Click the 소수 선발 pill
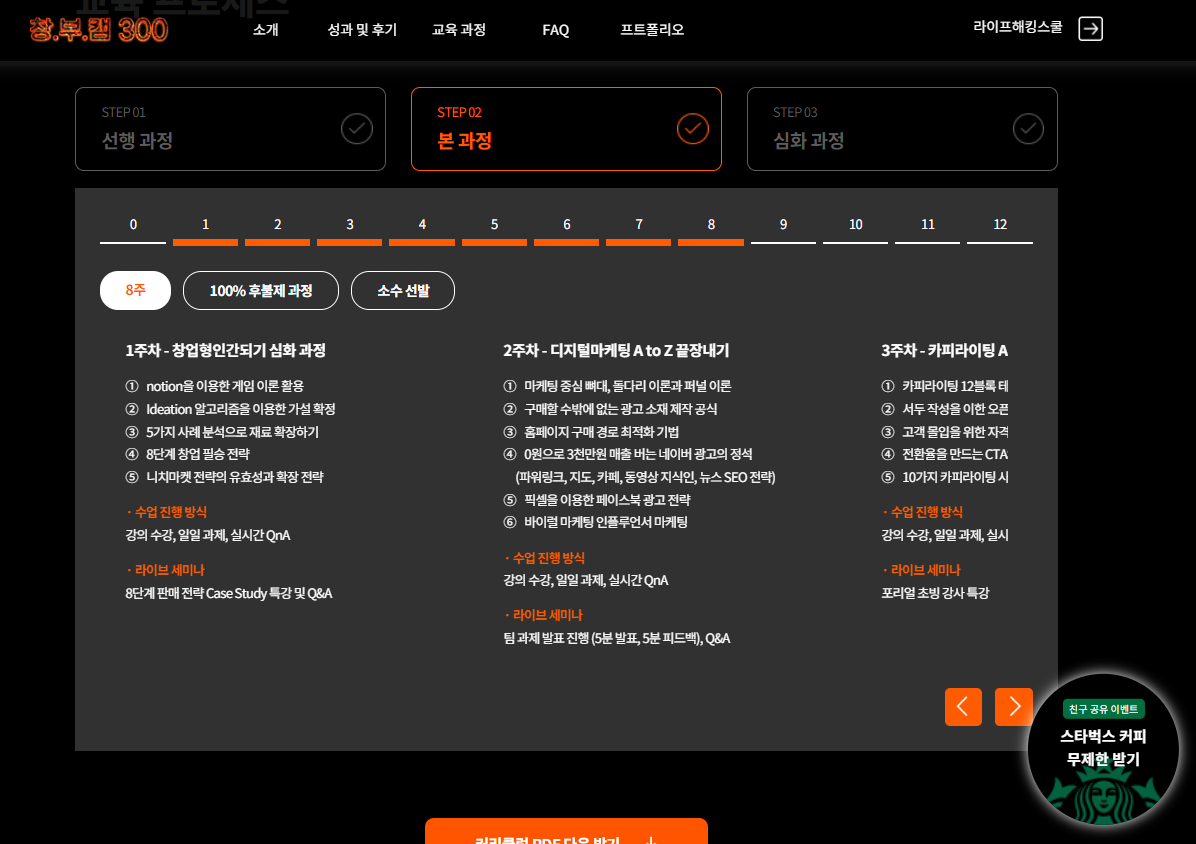Image resolution: width=1196 pixels, height=844 pixels. point(403,290)
